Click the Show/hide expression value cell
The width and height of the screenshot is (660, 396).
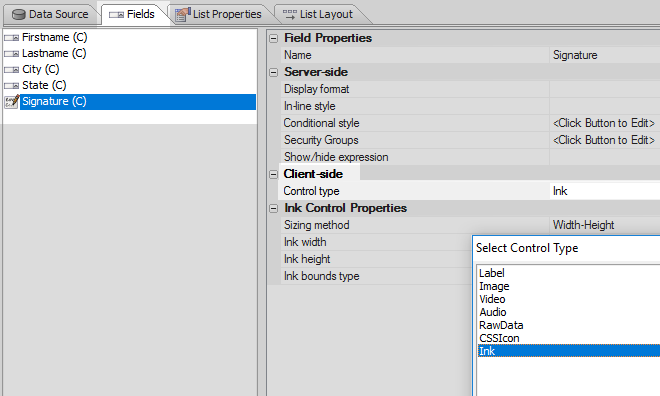(x=604, y=157)
